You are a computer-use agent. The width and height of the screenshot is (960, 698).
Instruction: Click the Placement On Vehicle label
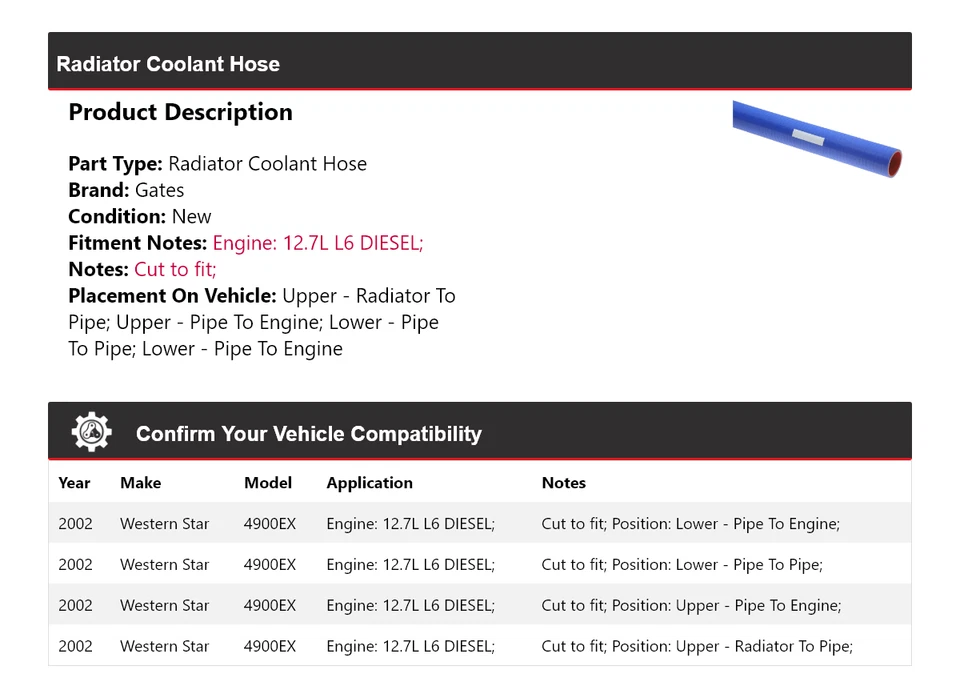(x=172, y=296)
